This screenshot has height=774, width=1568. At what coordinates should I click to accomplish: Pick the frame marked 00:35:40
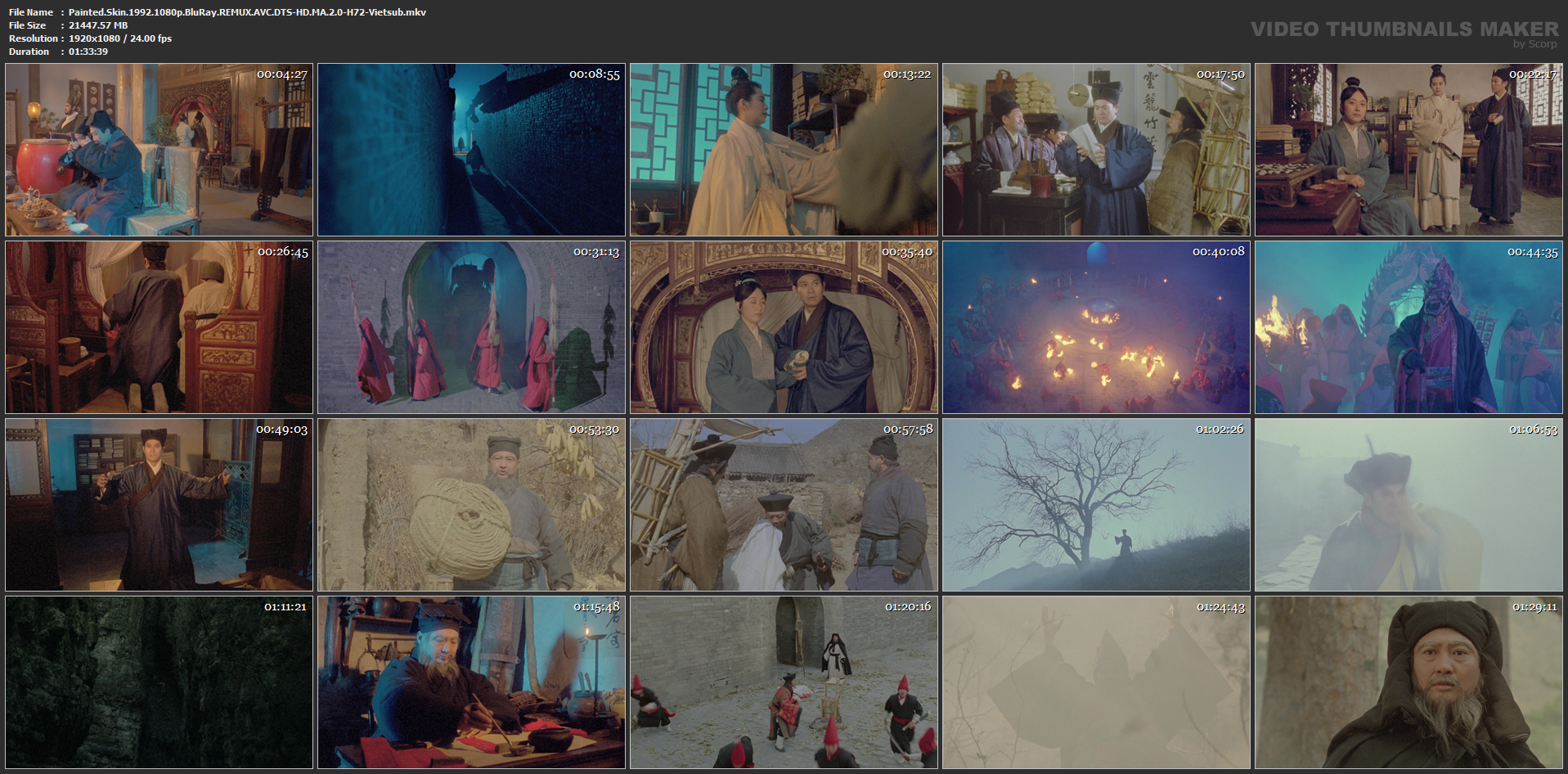[x=784, y=327]
